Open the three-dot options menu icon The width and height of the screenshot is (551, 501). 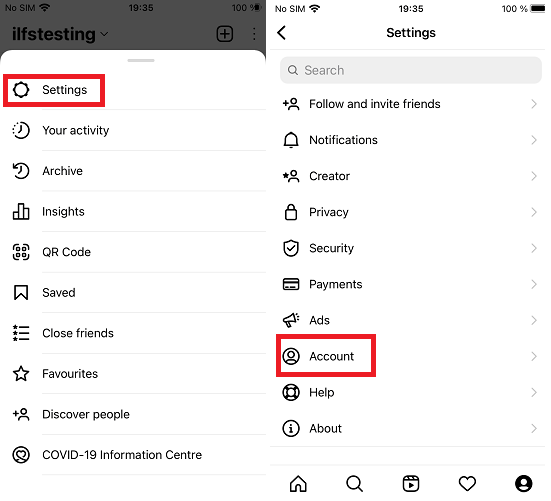point(254,34)
